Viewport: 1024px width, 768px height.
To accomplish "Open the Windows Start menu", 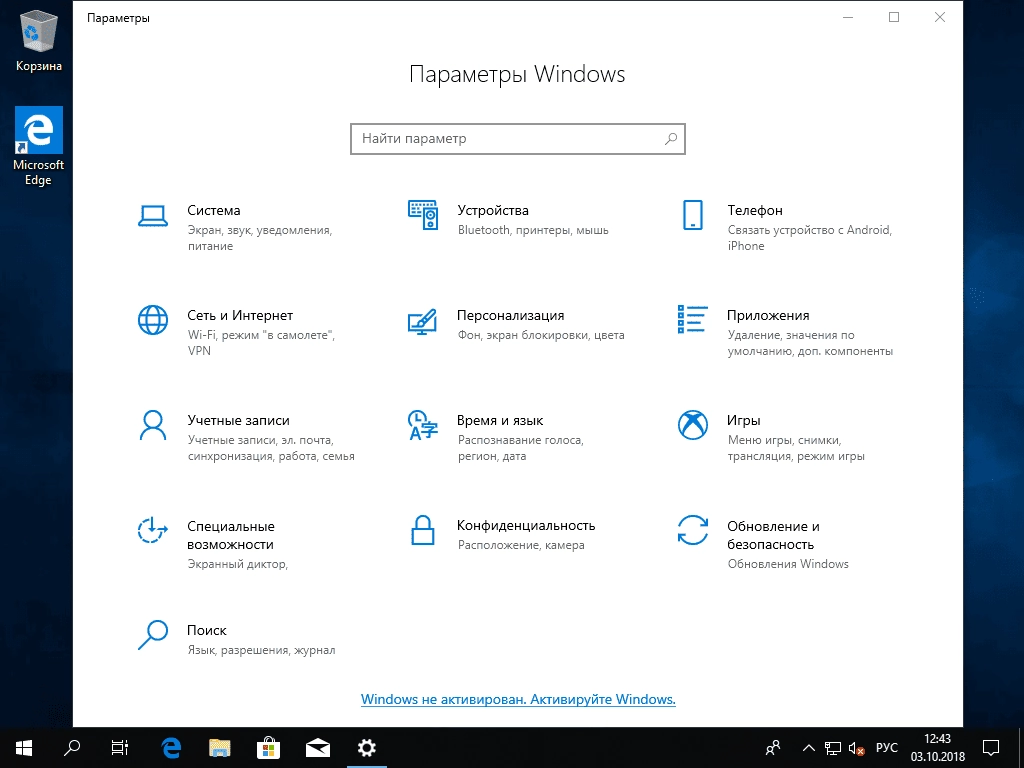I will pyautogui.click(x=24, y=748).
